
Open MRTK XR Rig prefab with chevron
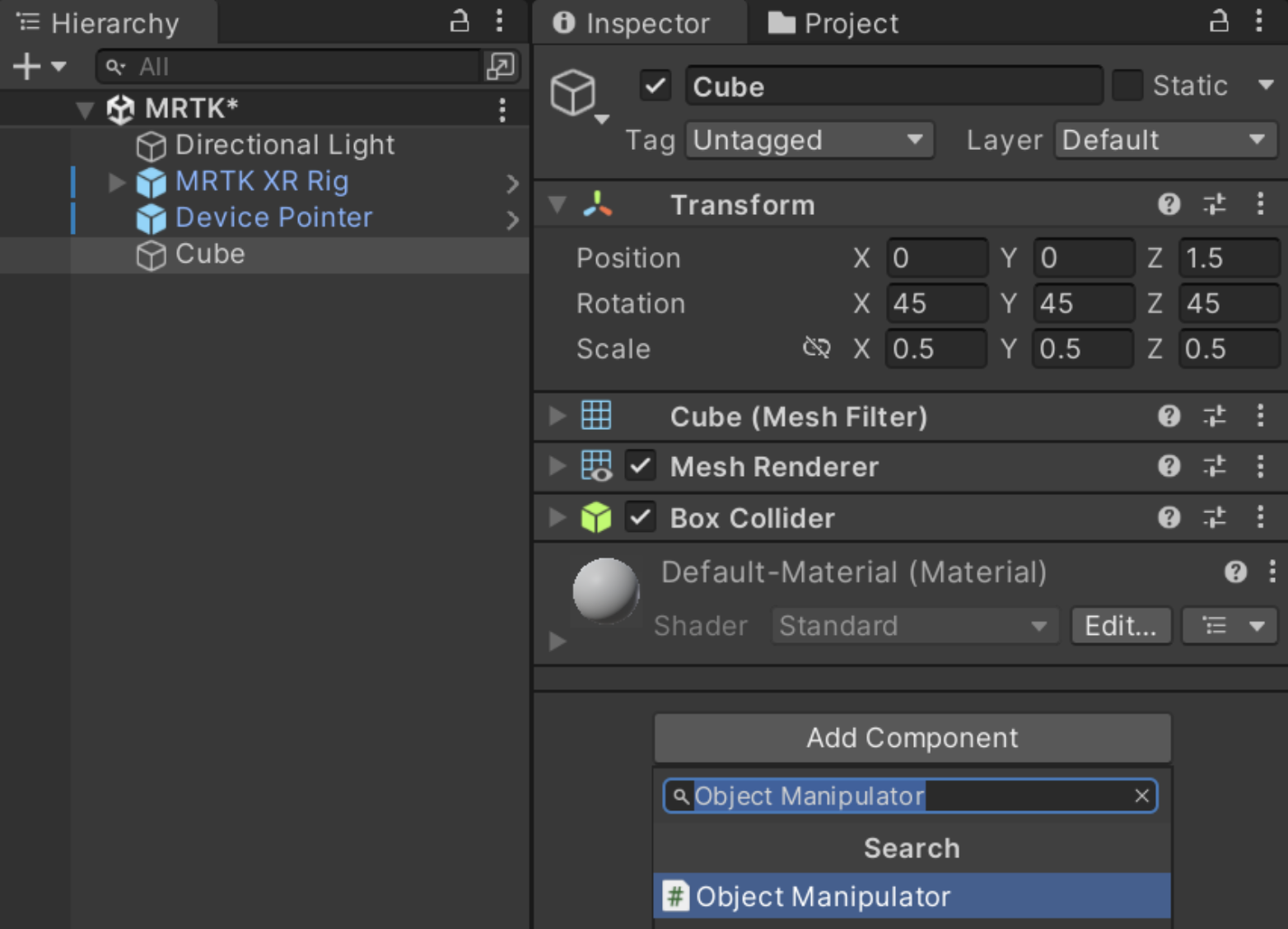coord(512,183)
